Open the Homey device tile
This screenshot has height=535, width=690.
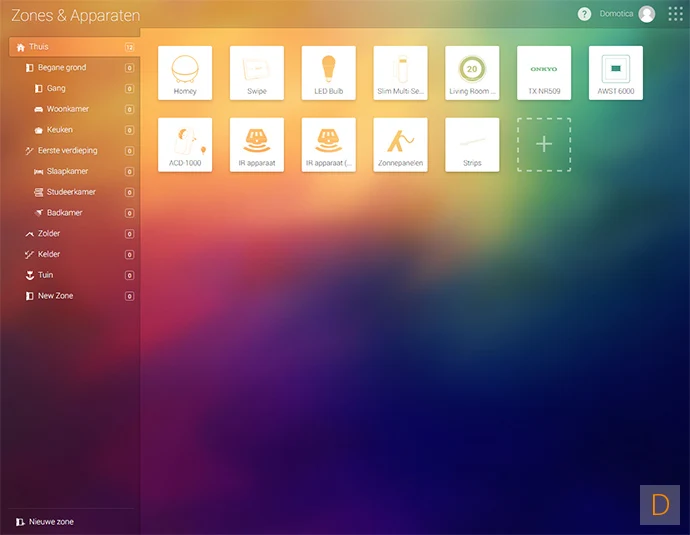(x=185, y=73)
